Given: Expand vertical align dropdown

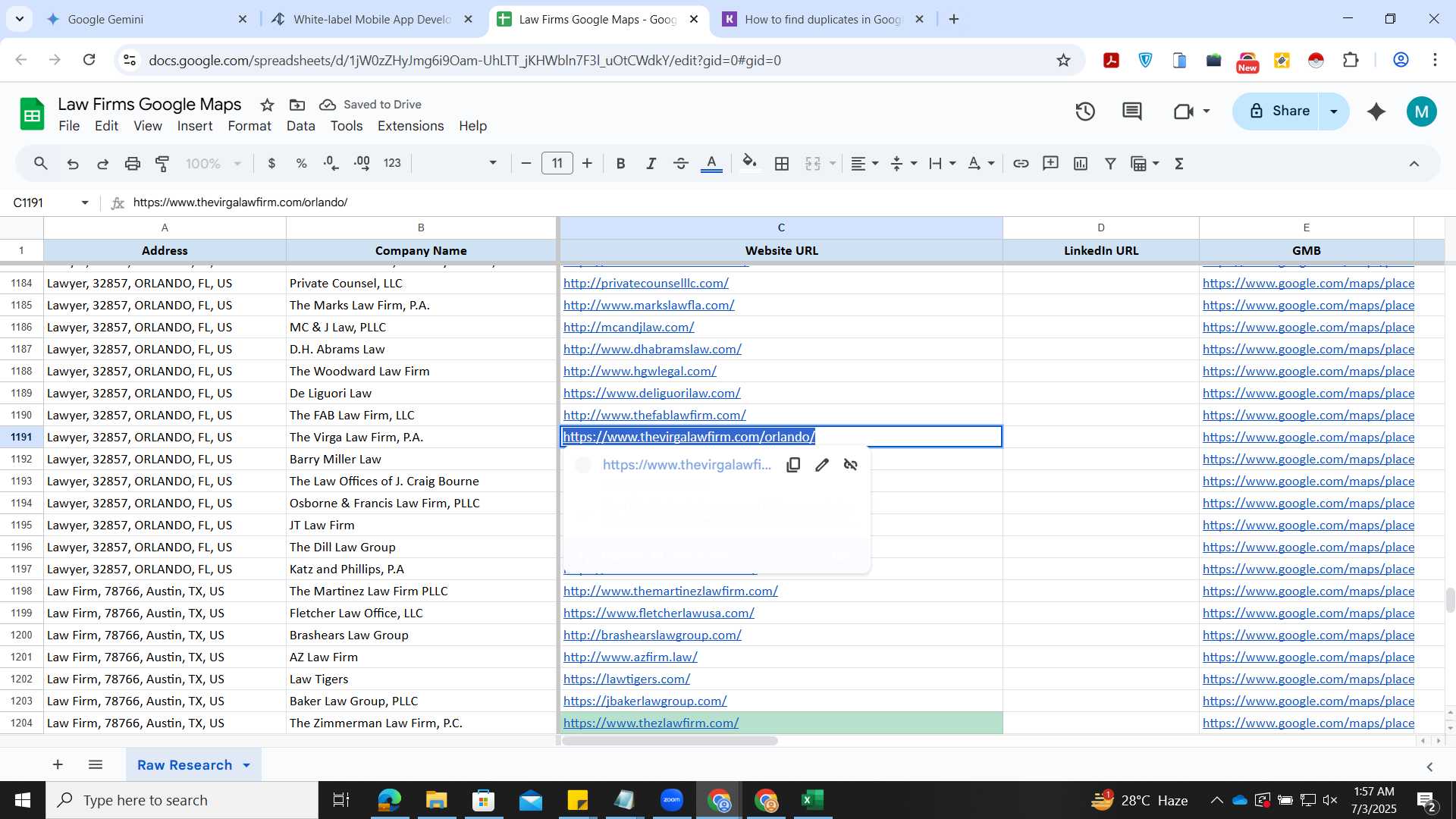Looking at the screenshot, I should (x=914, y=163).
